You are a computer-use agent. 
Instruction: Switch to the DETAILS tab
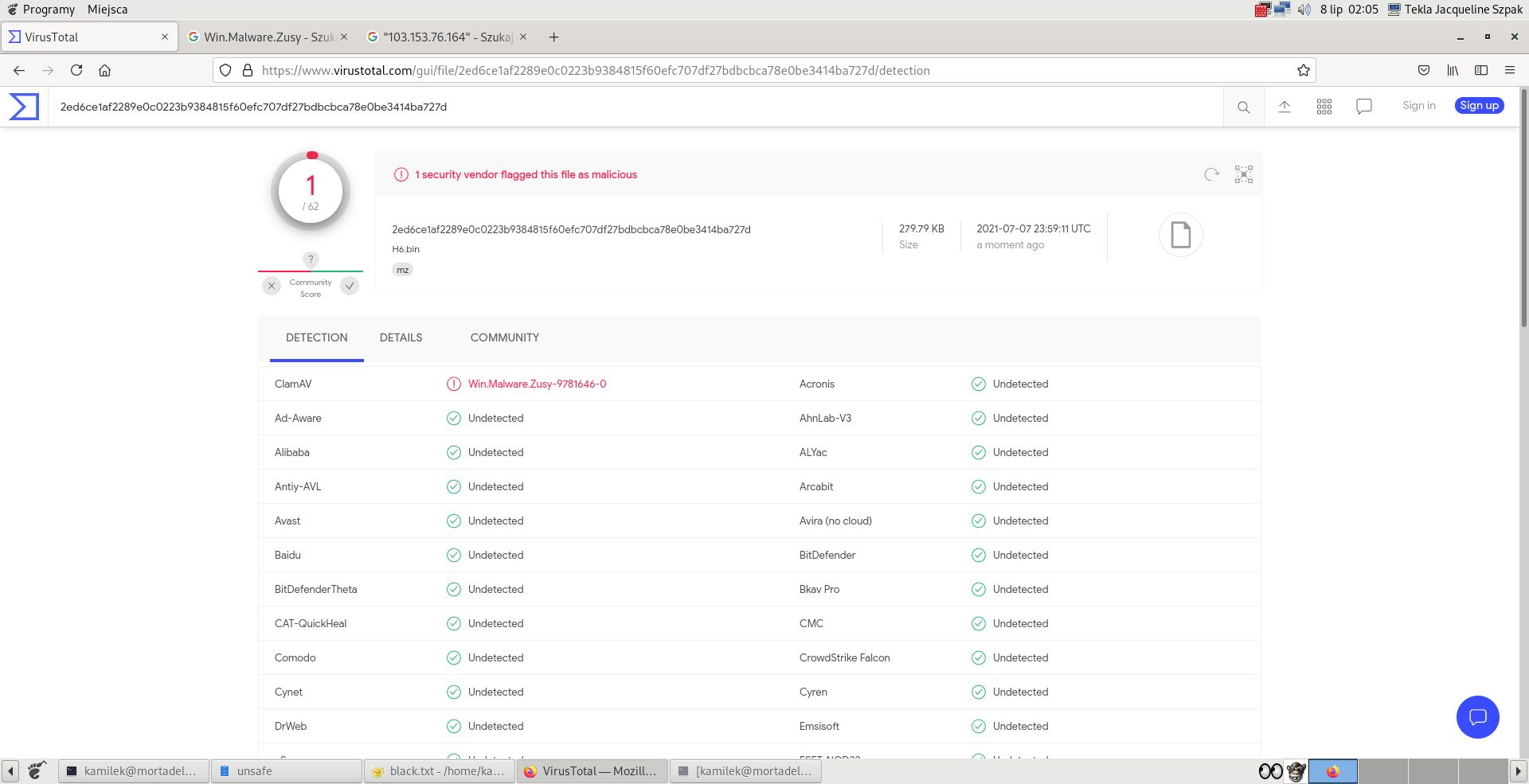pyautogui.click(x=401, y=337)
